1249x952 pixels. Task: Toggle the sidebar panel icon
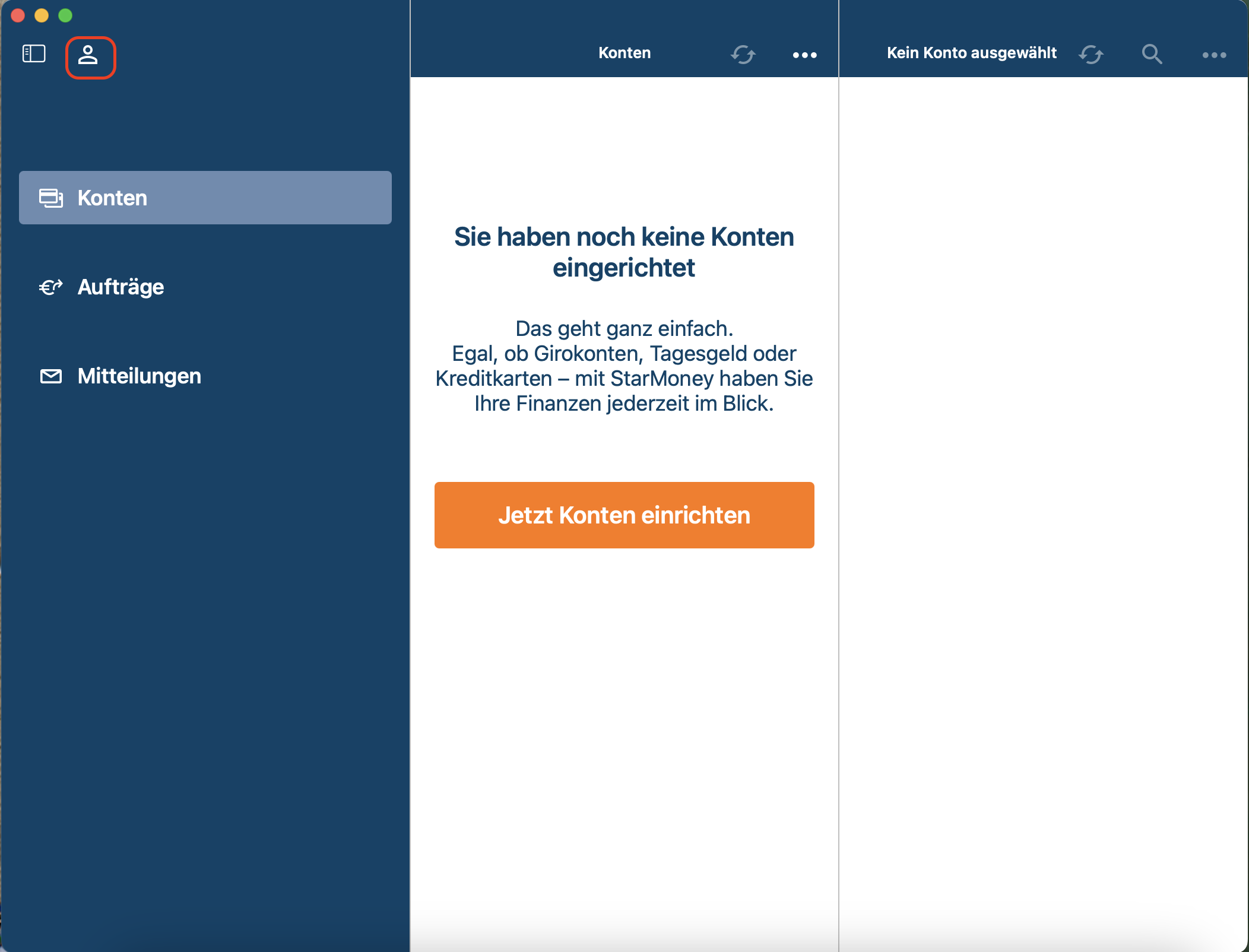34,54
